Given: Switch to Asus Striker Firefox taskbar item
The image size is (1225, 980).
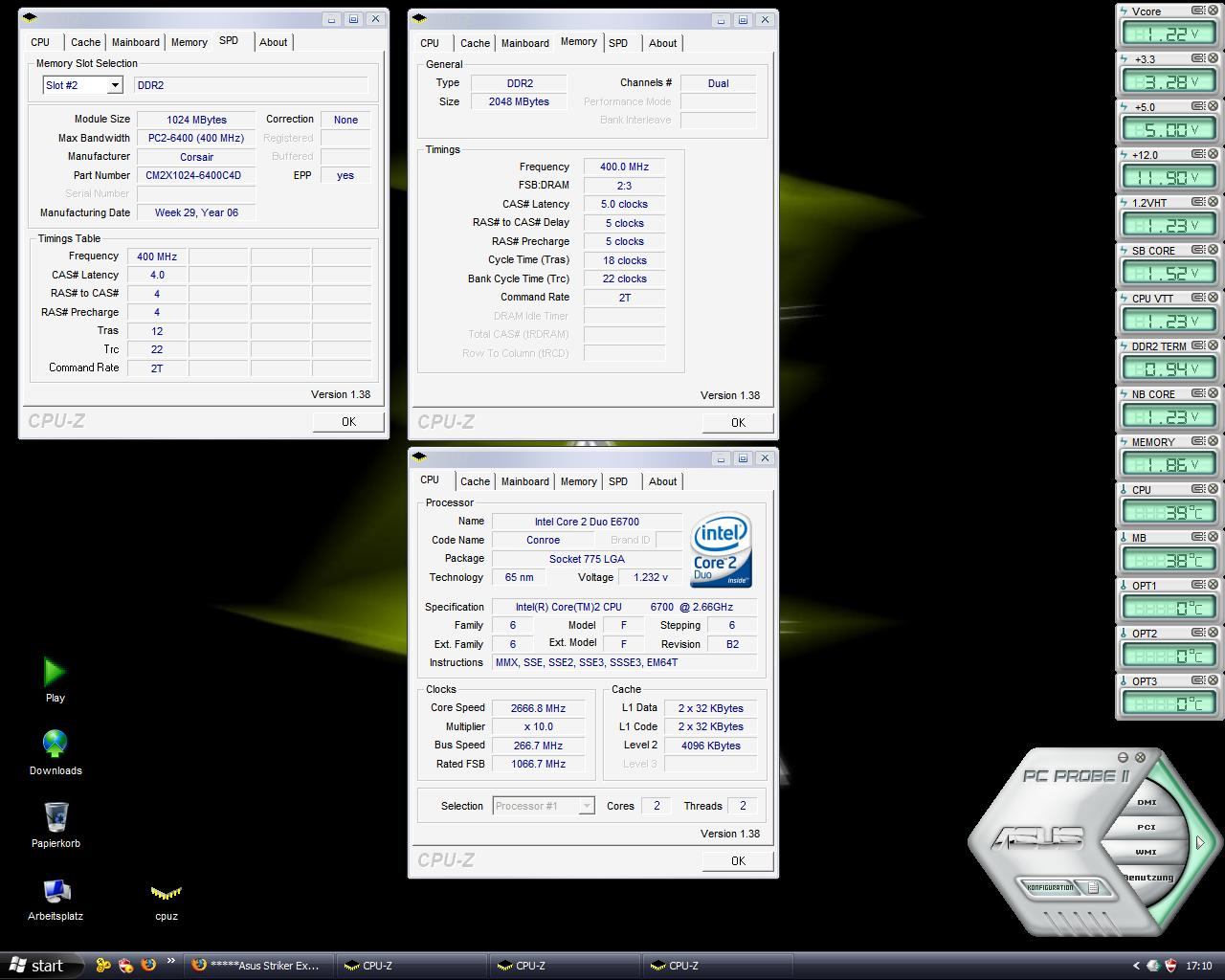Looking at the screenshot, I should 258,966.
